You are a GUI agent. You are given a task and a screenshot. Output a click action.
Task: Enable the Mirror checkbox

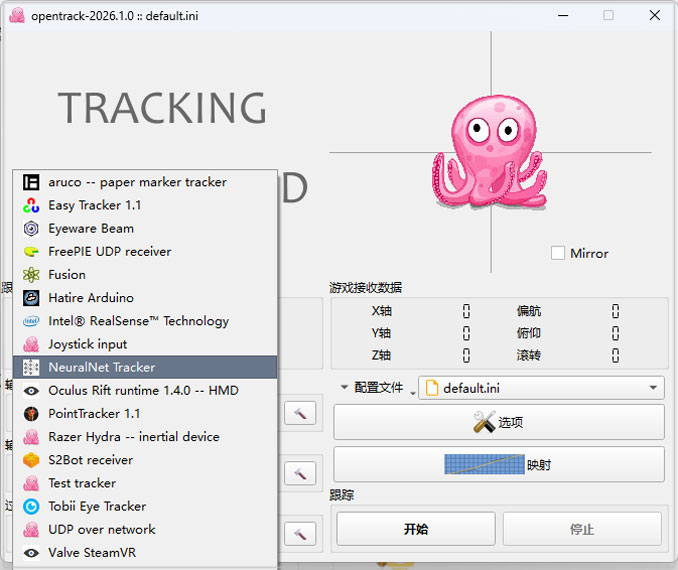coord(558,253)
